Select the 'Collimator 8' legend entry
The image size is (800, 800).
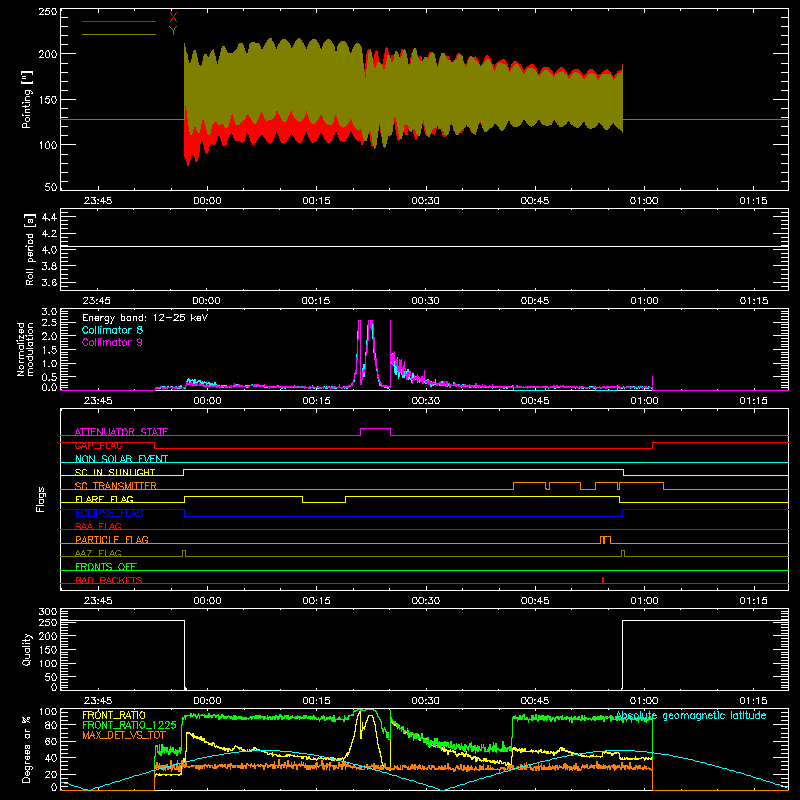point(112,330)
